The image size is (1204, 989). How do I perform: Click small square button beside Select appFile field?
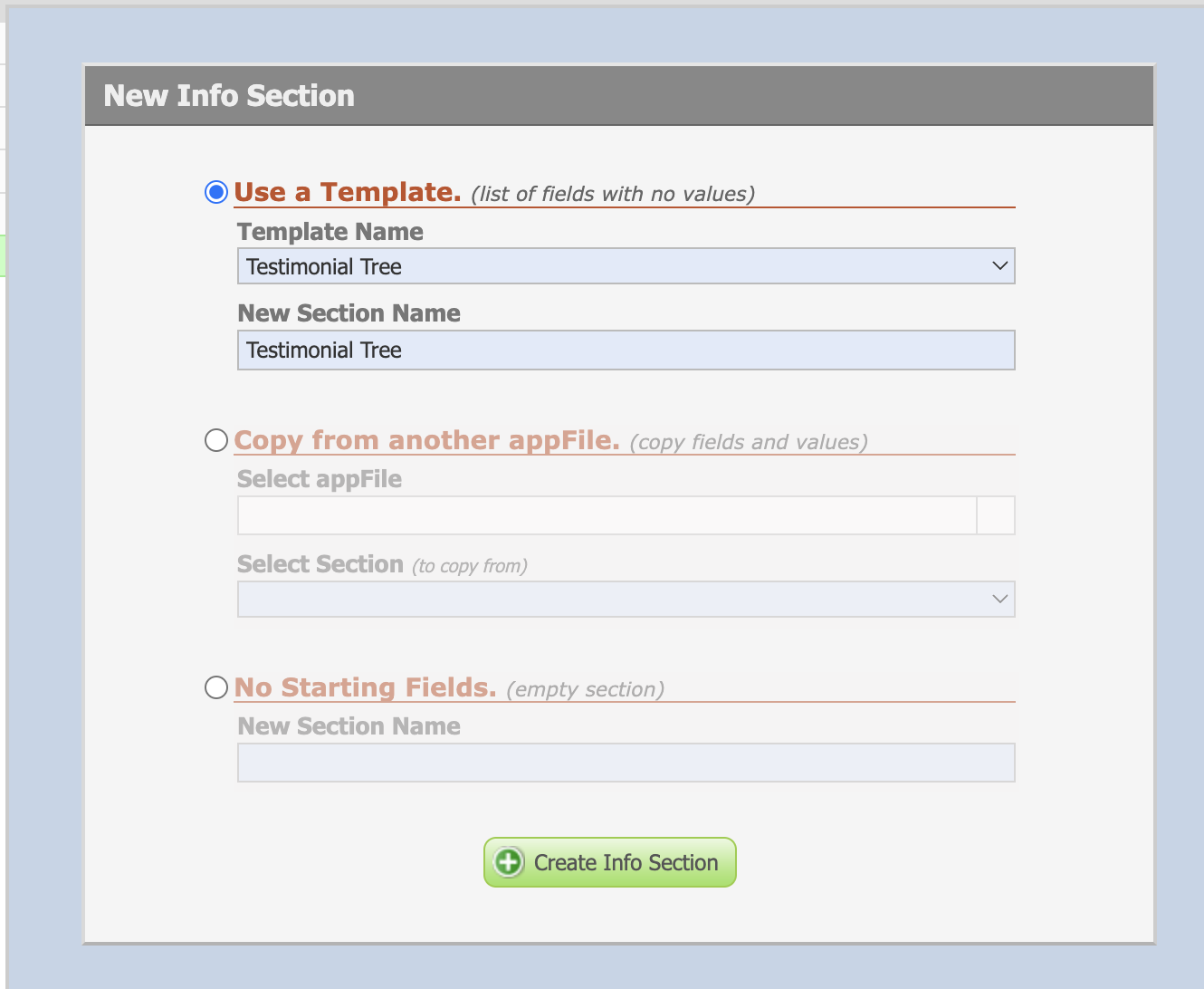[x=996, y=515]
